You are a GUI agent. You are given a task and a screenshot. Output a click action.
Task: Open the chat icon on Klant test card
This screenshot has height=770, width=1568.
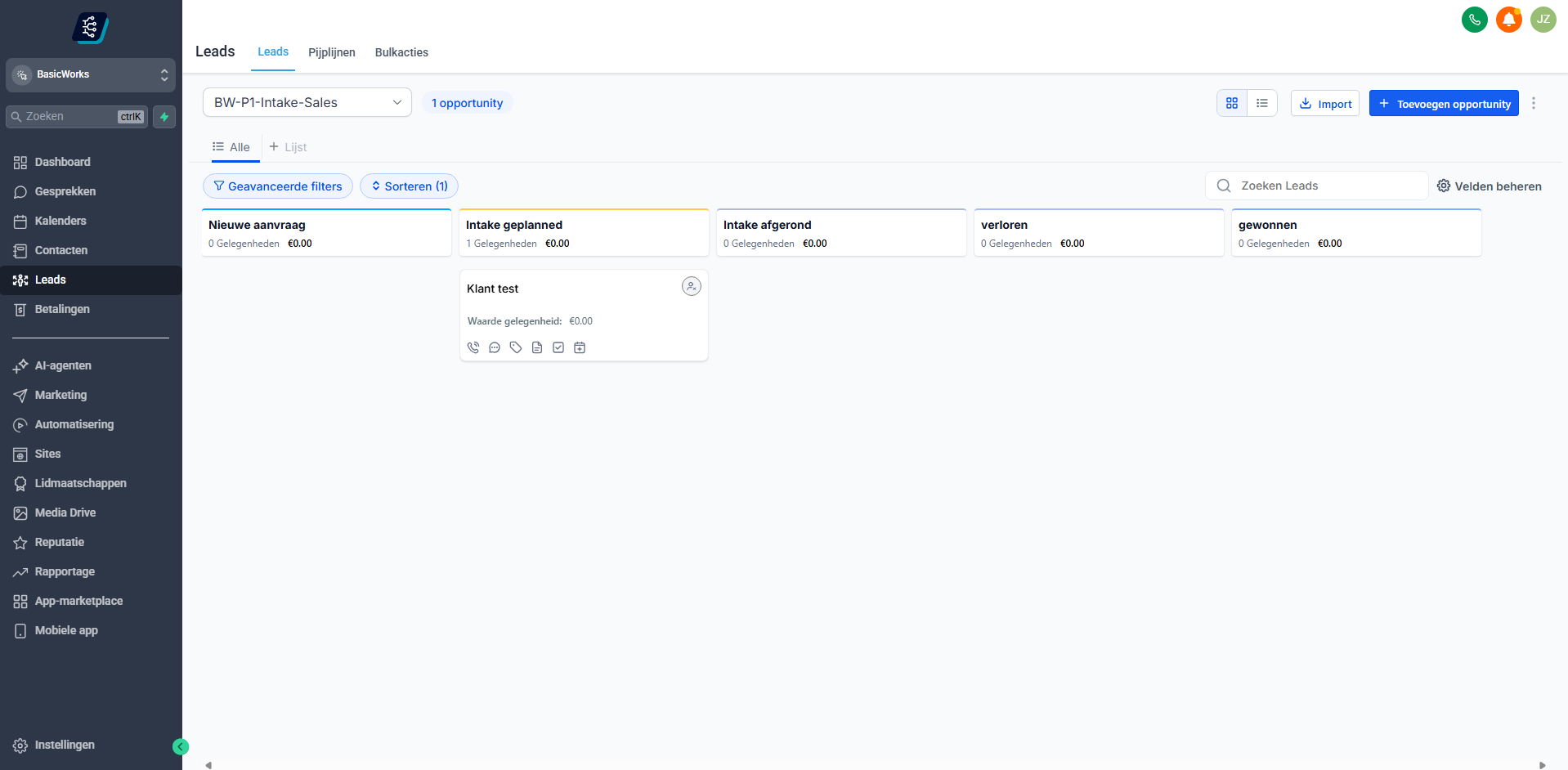[x=495, y=347]
